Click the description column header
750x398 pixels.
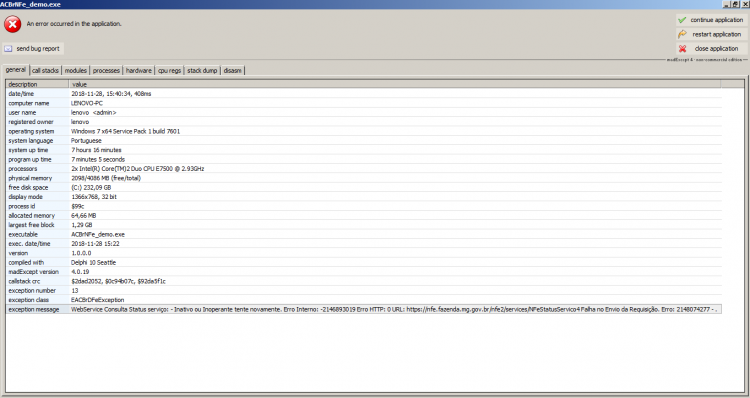pyautogui.click(x=37, y=84)
